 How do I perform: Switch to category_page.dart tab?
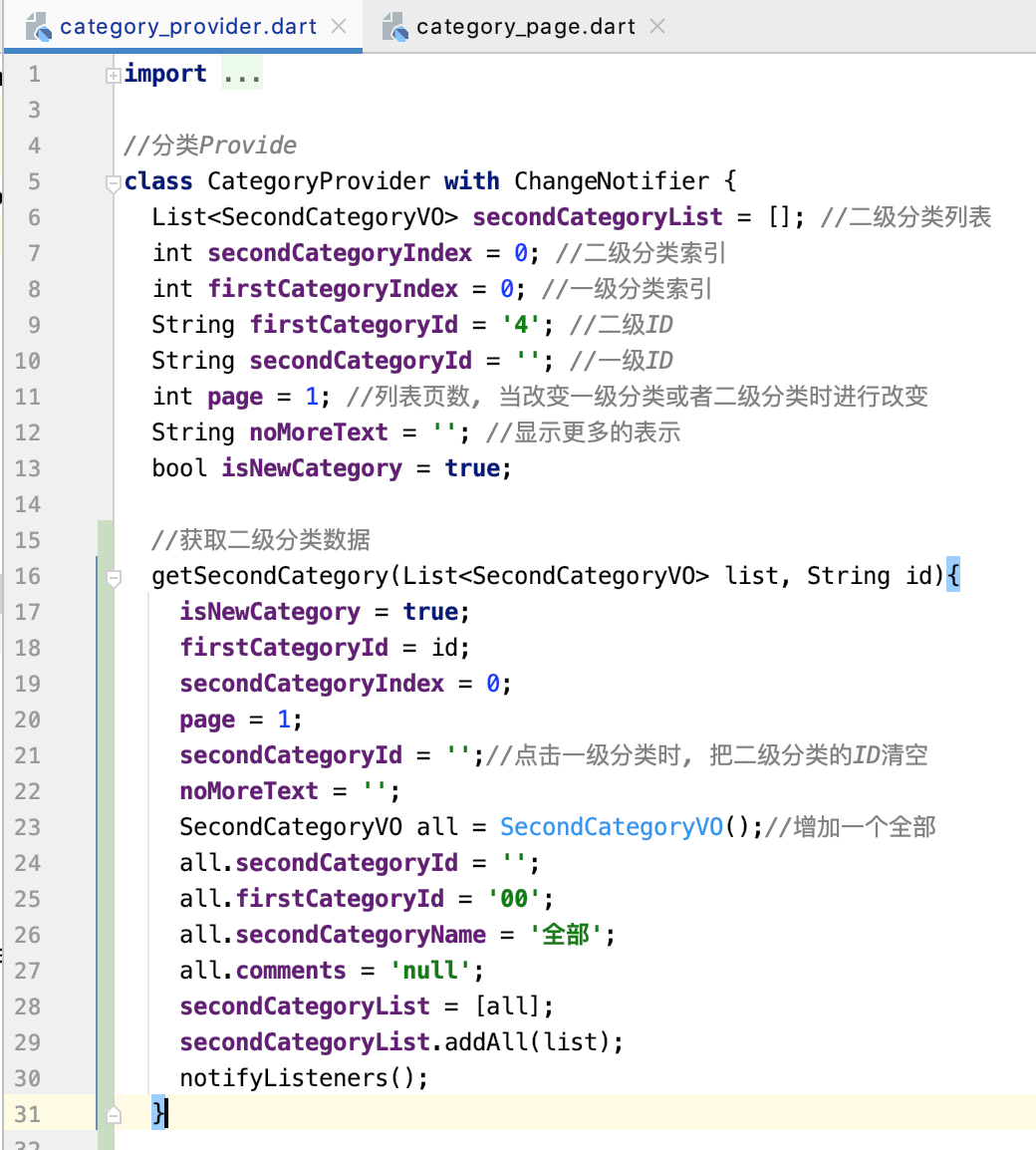point(526,26)
